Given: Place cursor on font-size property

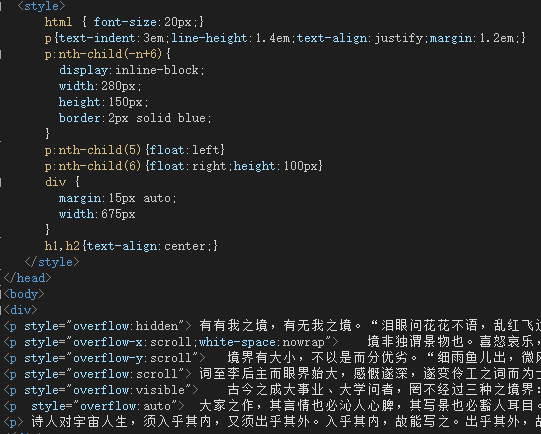Looking at the screenshot, I should (x=125, y=22).
